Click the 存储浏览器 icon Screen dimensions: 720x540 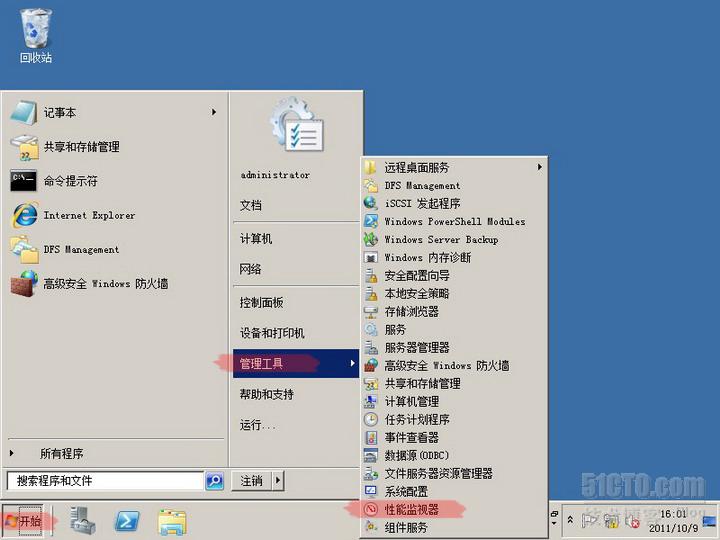[x=371, y=312]
